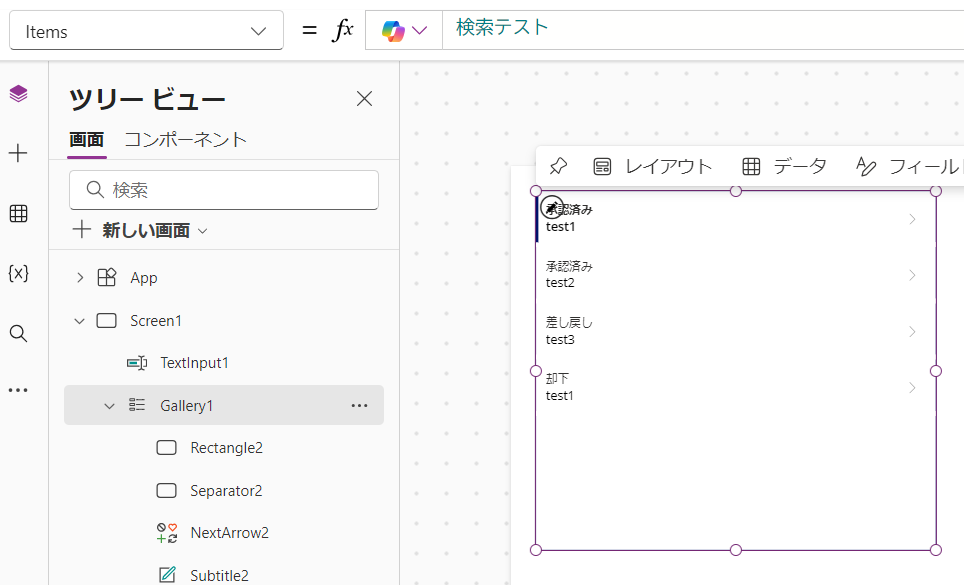This screenshot has height=585, width=964.
Task: Select Gallery1 in tree view
Action: tap(186, 406)
